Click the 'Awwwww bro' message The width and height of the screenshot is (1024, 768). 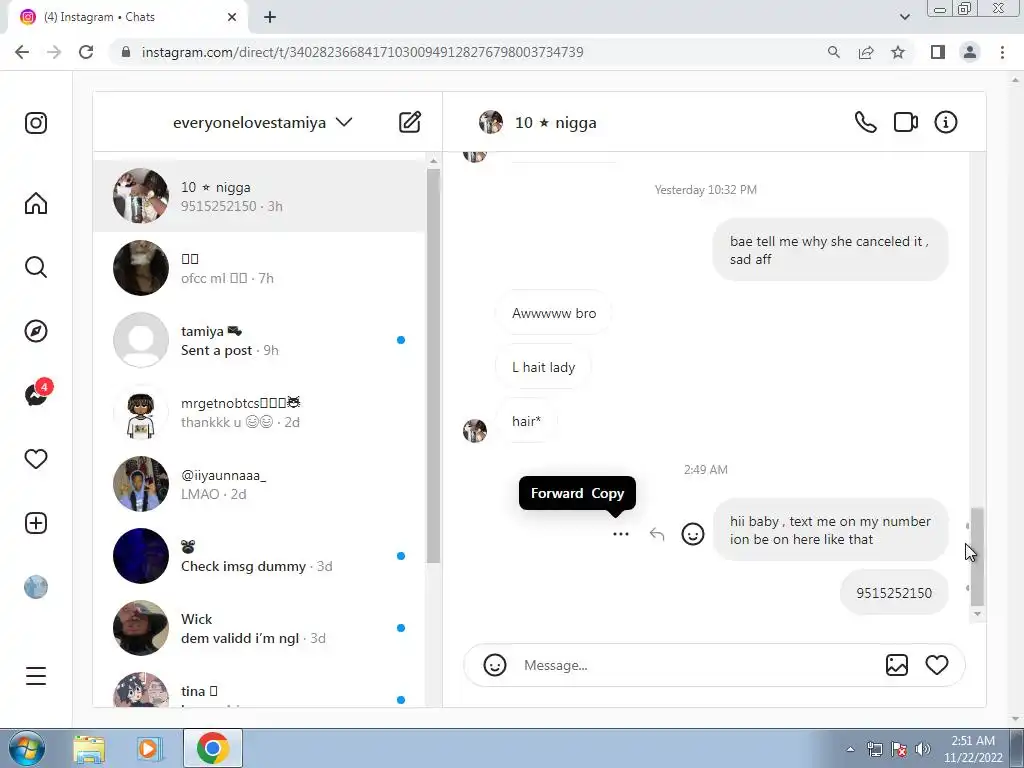pos(554,313)
